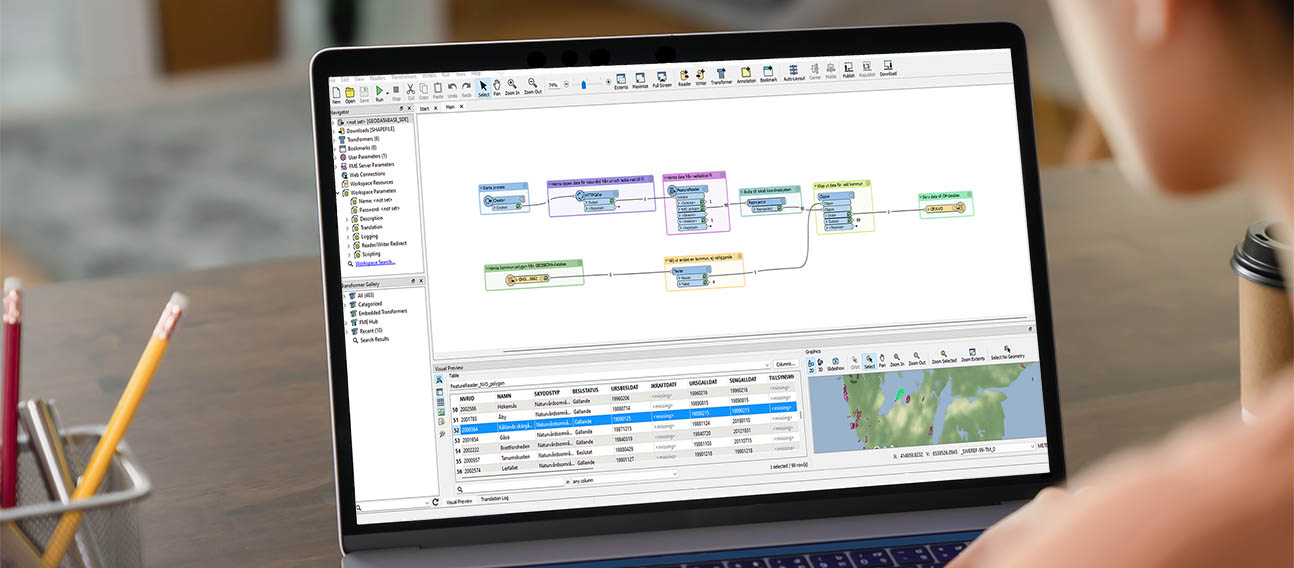The height and width of the screenshot is (568, 1294).
Task: Click the Open workspace icon
Action: pyautogui.click(x=350, y=93)
